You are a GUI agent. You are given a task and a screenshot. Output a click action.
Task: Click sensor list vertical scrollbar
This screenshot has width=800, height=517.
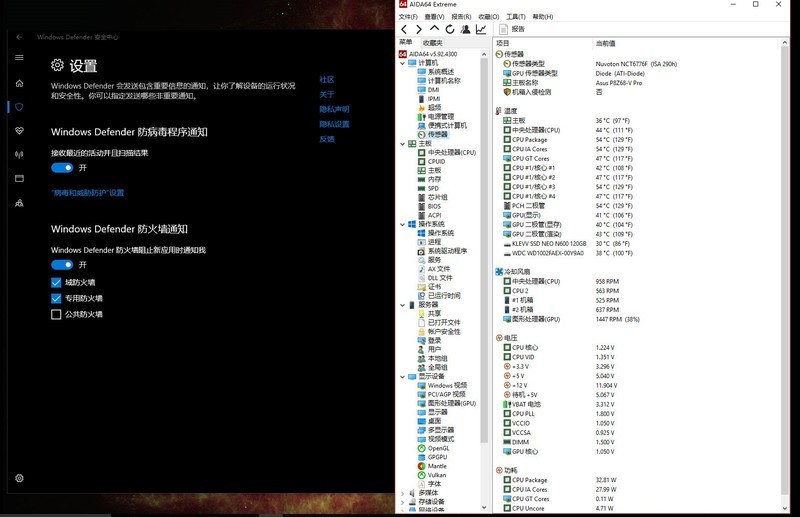785,270
